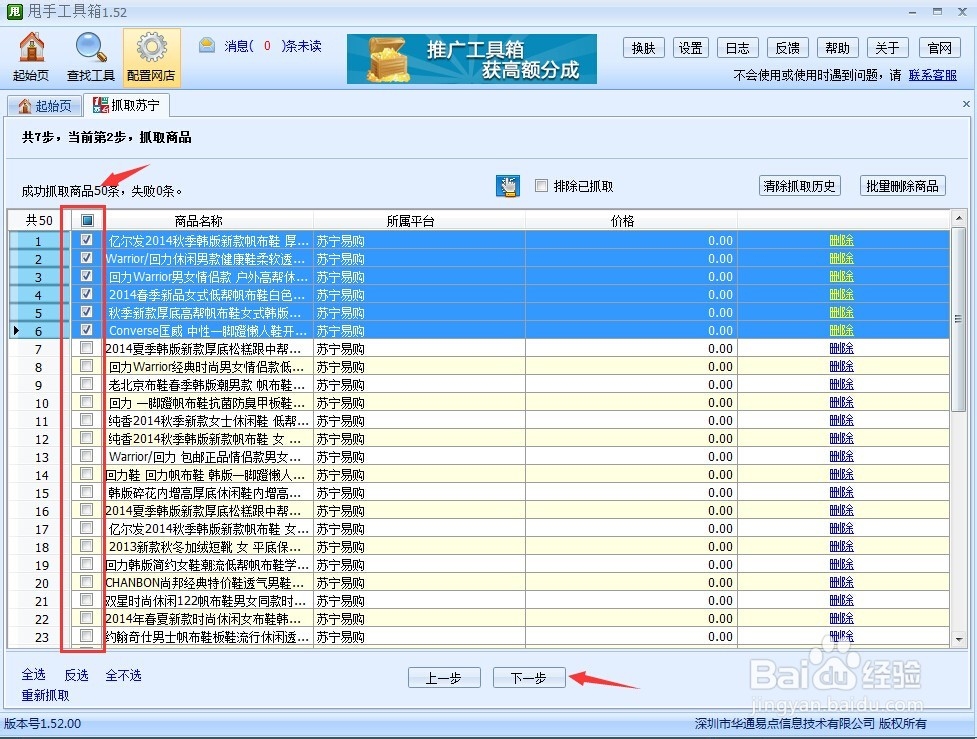Open the 日志 log button

pyautogui.click(x=738, y=48)
